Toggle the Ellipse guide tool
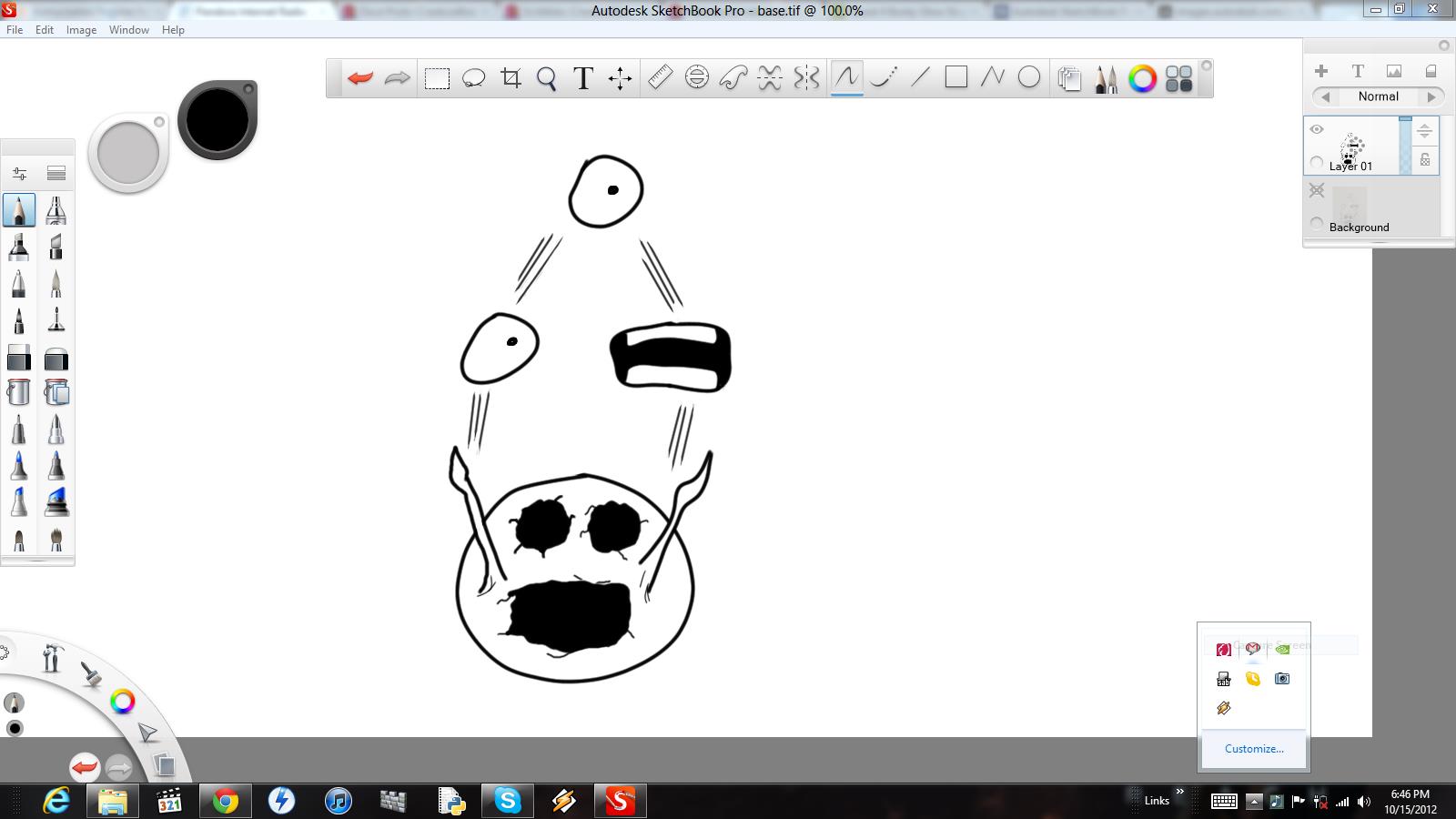Viewport: 1456px width, 819px height. pyautogui.click(x=697, y=78)
